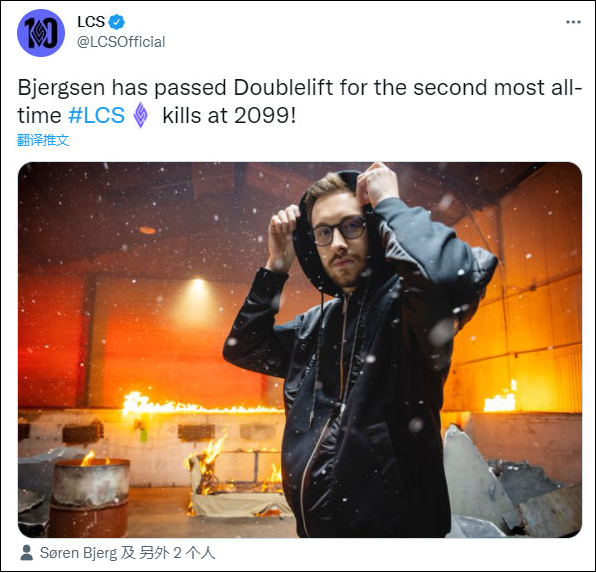The width and height of the screenshot is (596, 573).
Task: Click the purple LCS logo emoji
Action: [x=140, y=115]
